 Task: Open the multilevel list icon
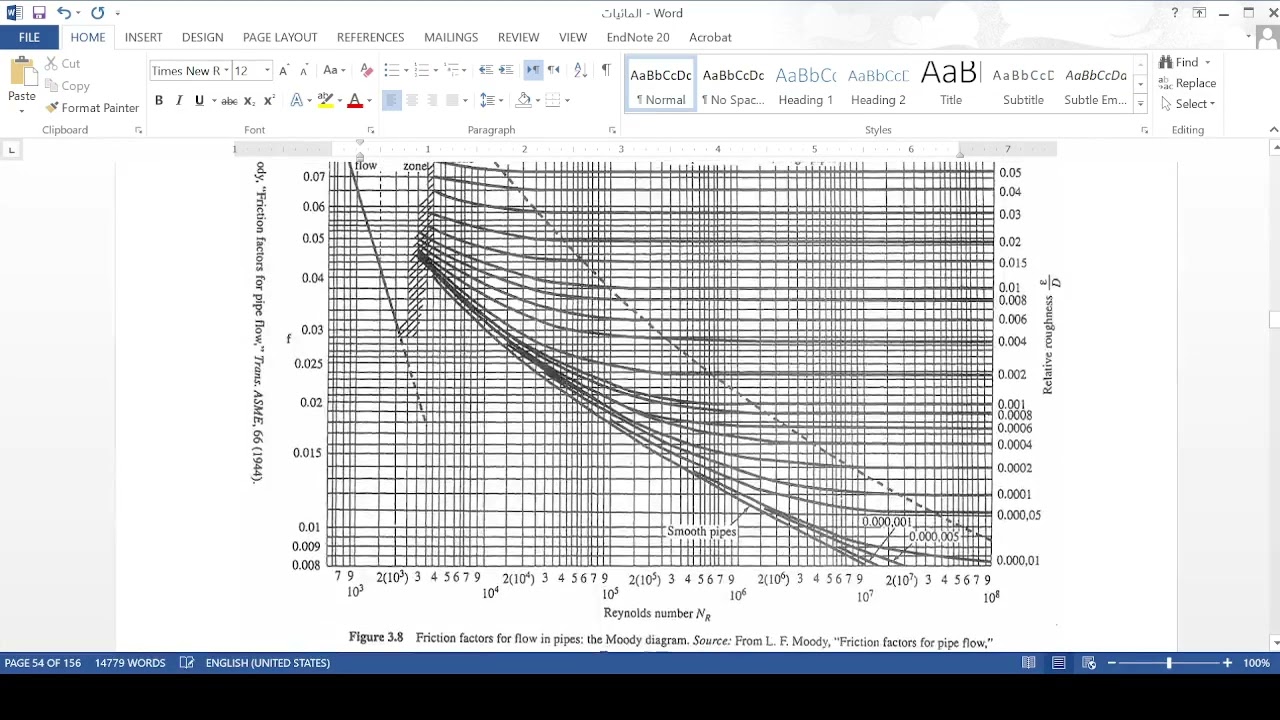[x=452, y=70]
